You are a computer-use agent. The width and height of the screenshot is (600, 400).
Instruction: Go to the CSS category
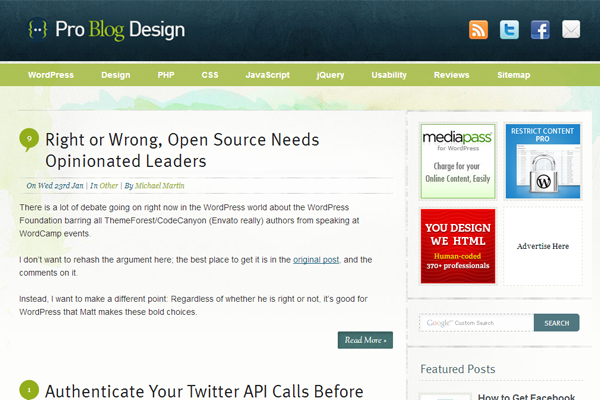point(210,75)
